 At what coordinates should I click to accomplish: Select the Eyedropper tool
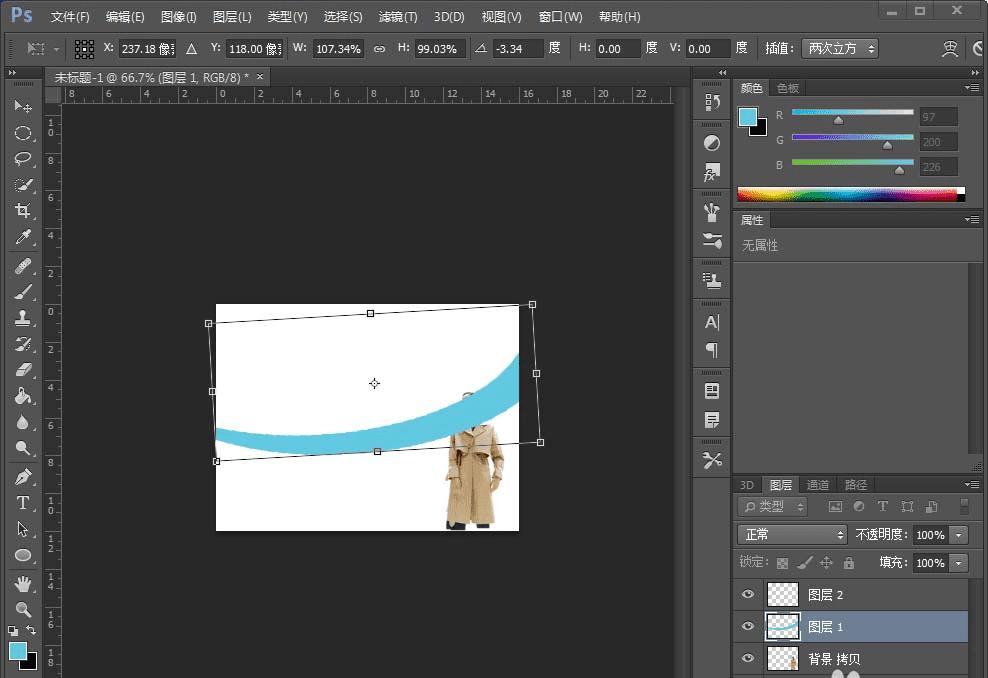point(23,237)
